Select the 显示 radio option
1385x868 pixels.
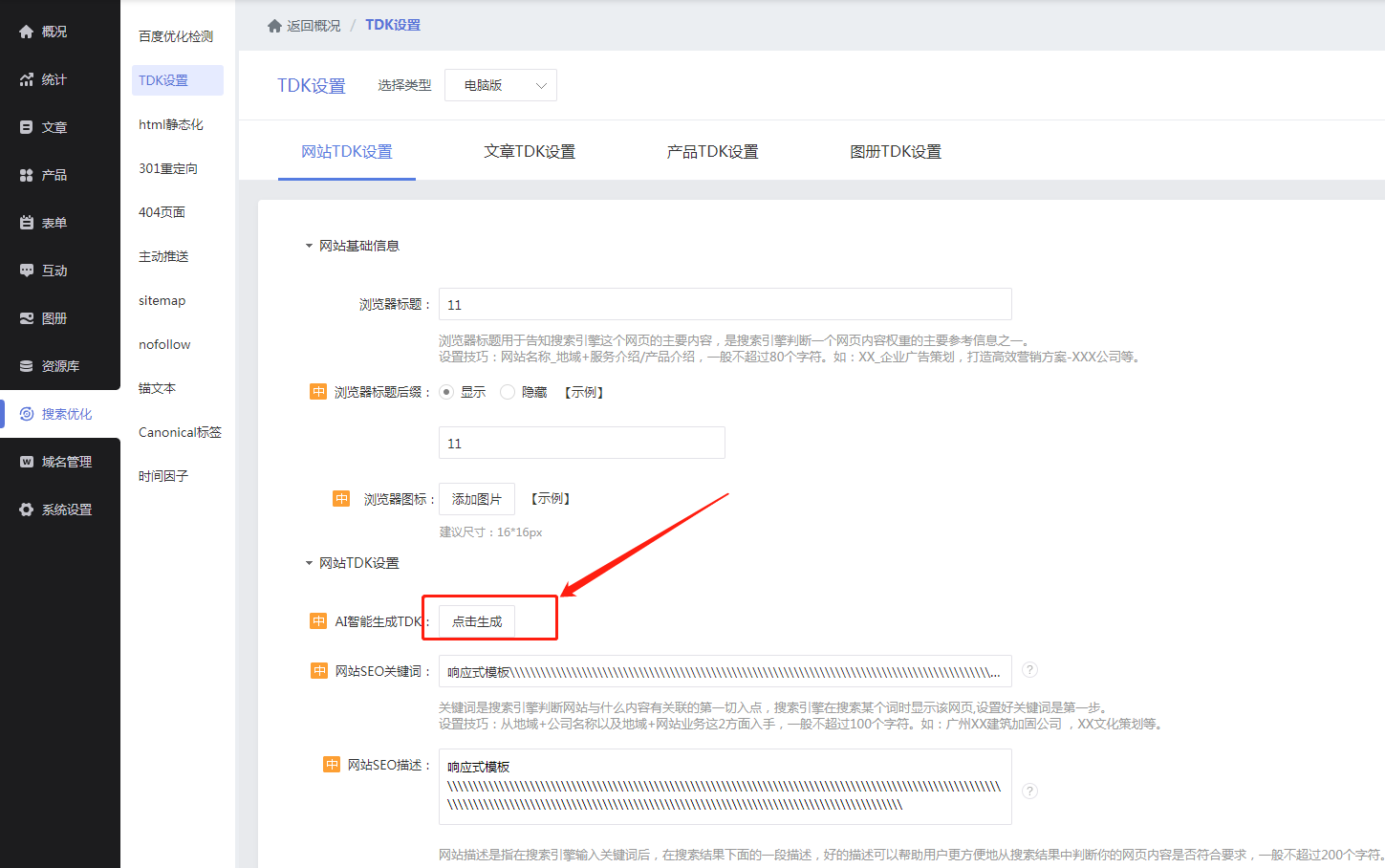(446, 392)
